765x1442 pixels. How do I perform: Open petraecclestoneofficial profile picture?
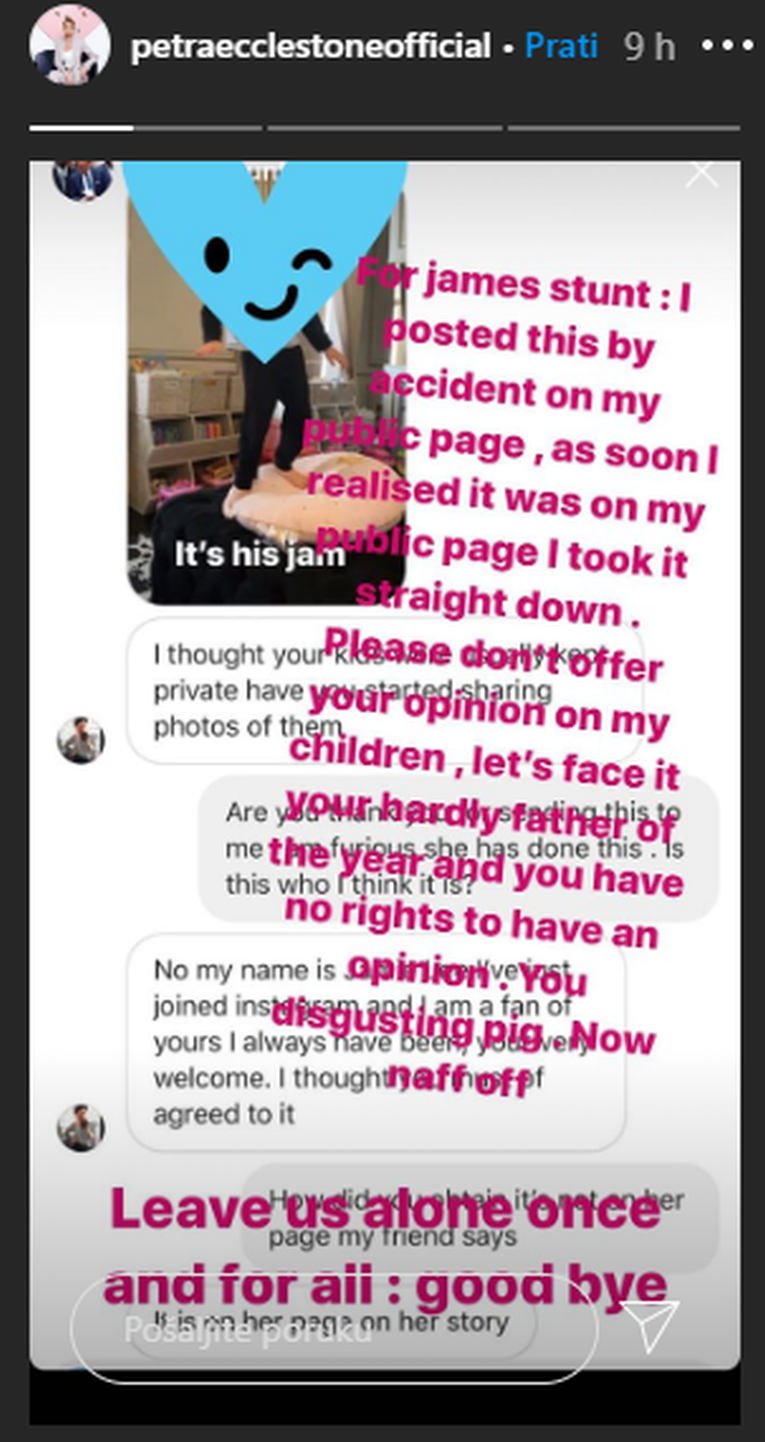[x=69, y=46]
